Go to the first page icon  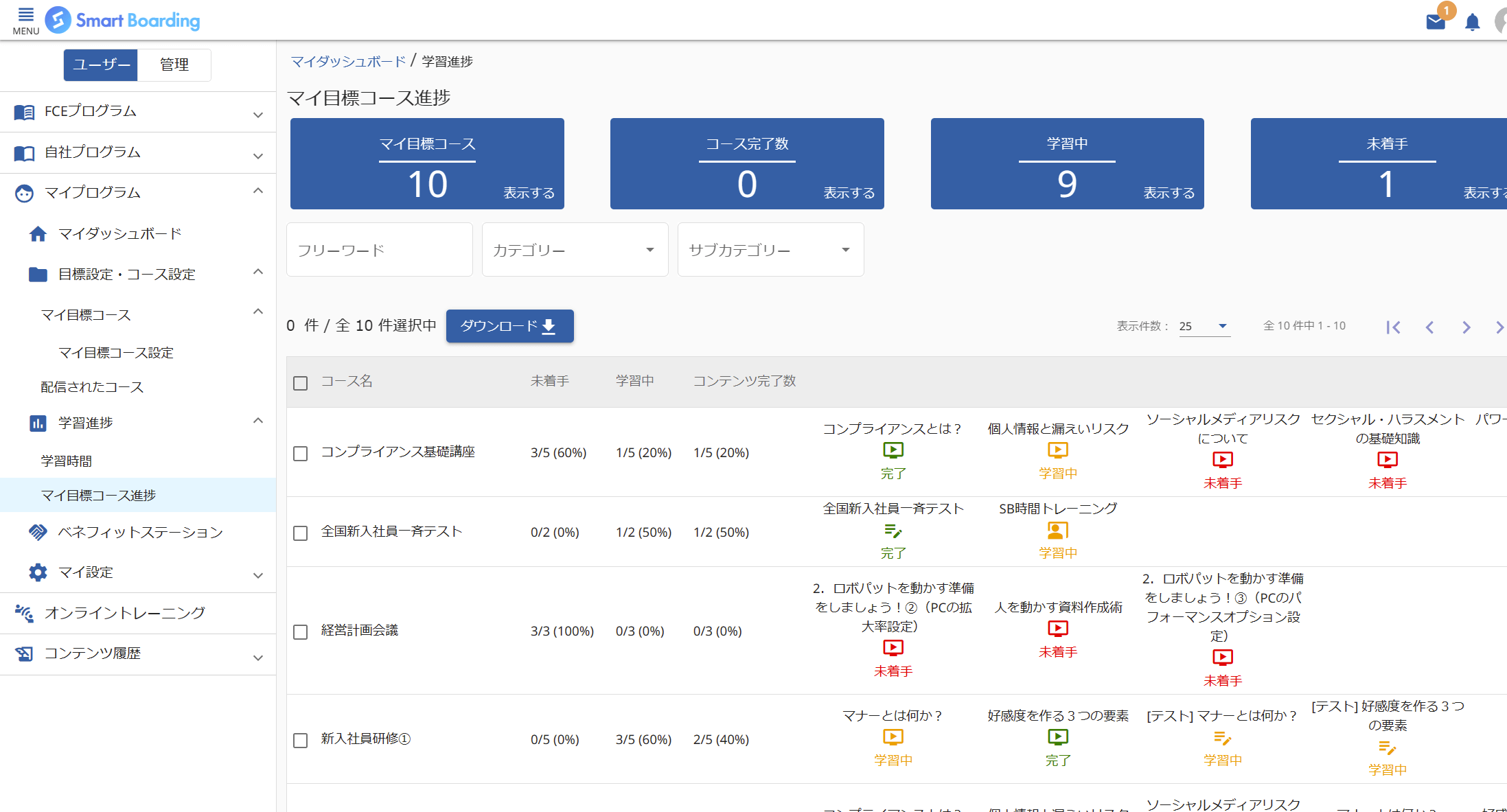[1393, 327]
